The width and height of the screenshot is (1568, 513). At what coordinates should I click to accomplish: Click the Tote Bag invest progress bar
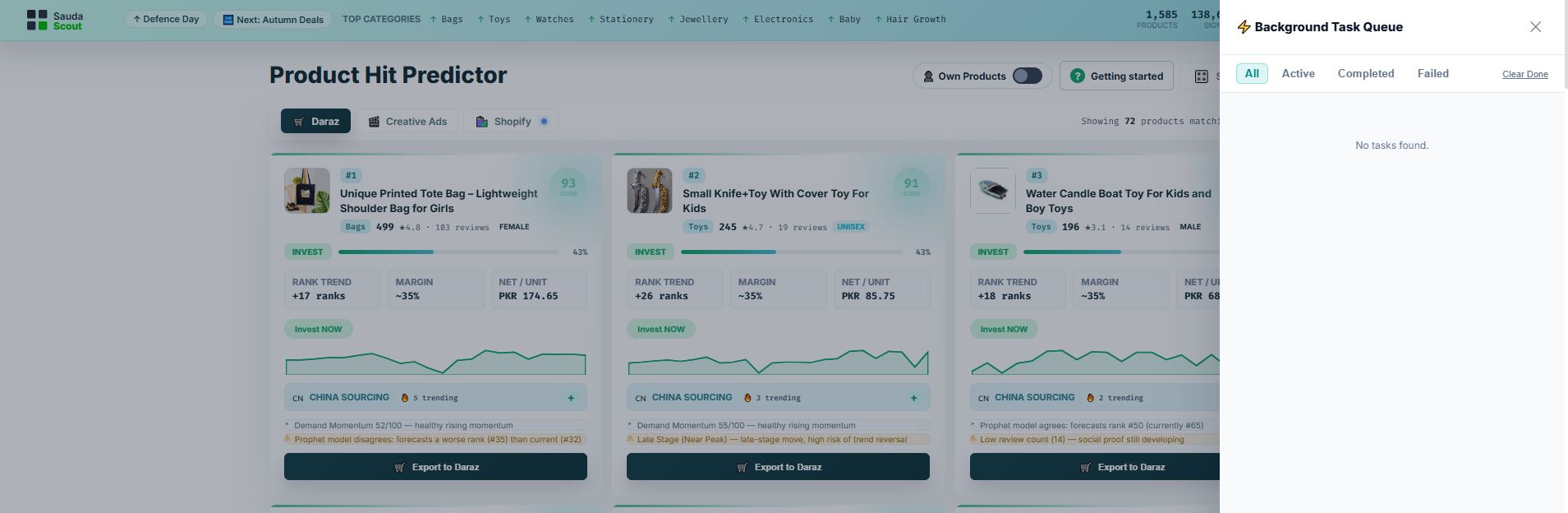(x=448, y=252)
